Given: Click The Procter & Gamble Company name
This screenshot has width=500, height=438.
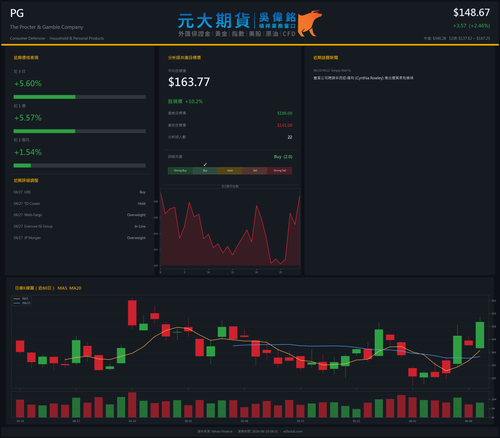Looking at the screenshot, I should pyautogui.click(x=47, y=27).
